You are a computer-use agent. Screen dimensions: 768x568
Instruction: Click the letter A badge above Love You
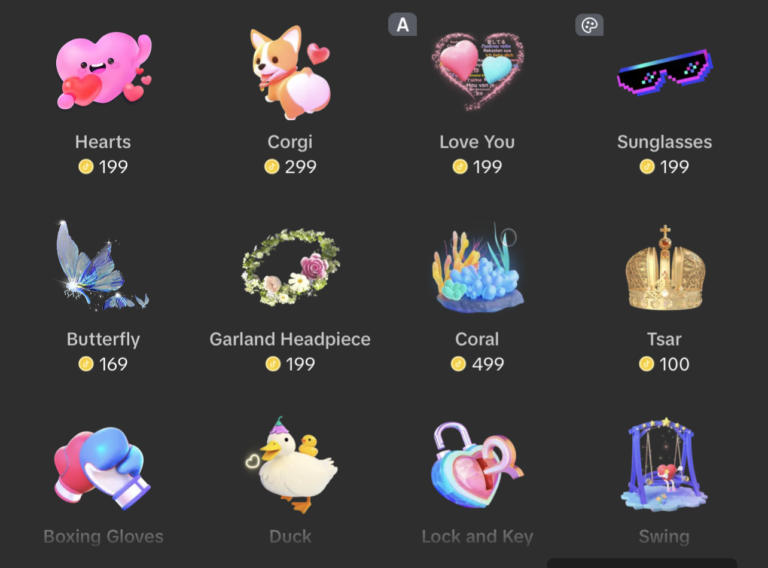coord(403,24)
